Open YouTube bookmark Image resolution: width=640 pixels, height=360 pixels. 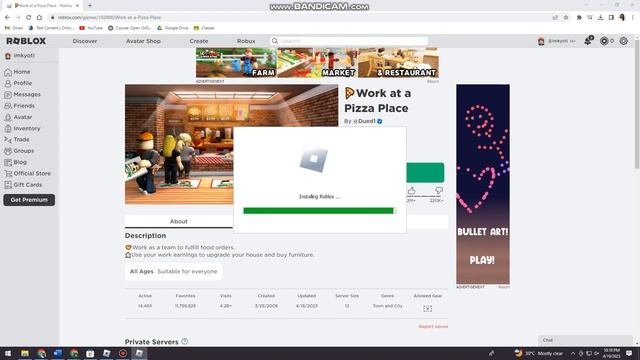point(91,28)
